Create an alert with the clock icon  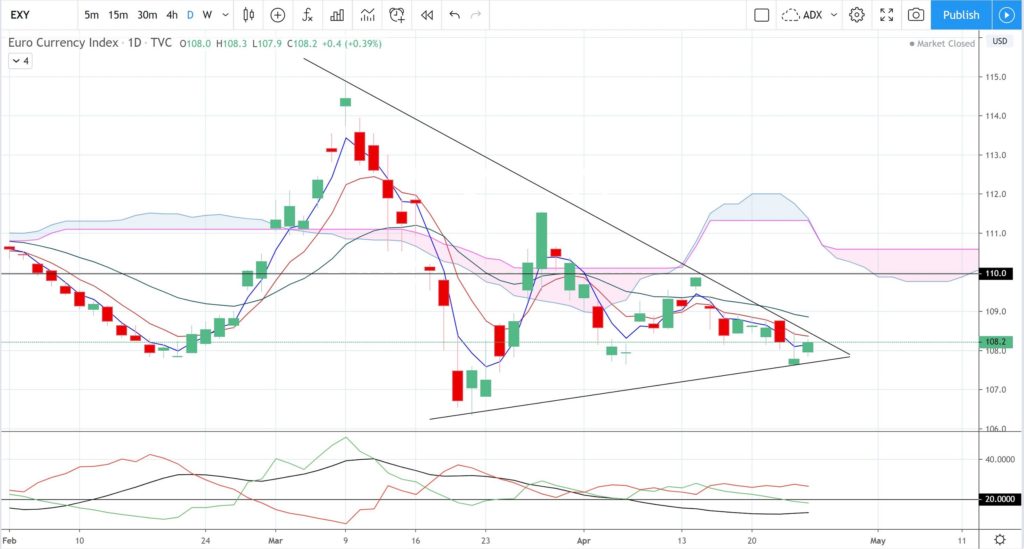pos(396,14)
